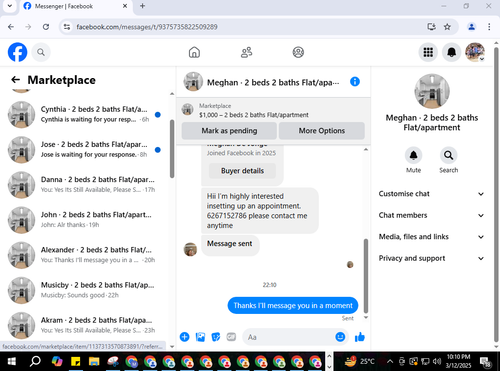Click Meghan's listing thumbnail in right panel

pyautogui.click(x=432, y=91)
